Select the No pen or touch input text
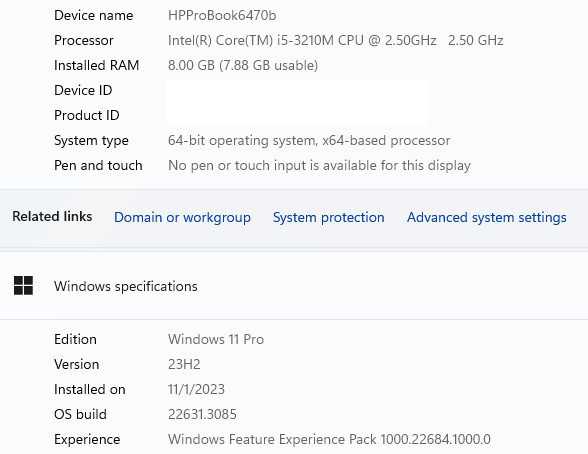Viewport: 588px width, 454px height. pos(319,166)
